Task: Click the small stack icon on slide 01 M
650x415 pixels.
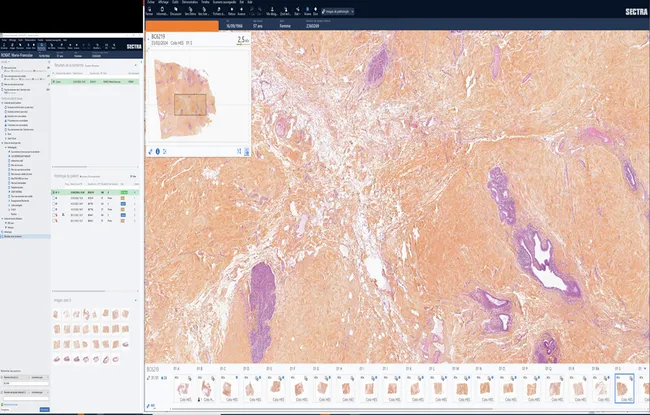Action: pos(466,378)
